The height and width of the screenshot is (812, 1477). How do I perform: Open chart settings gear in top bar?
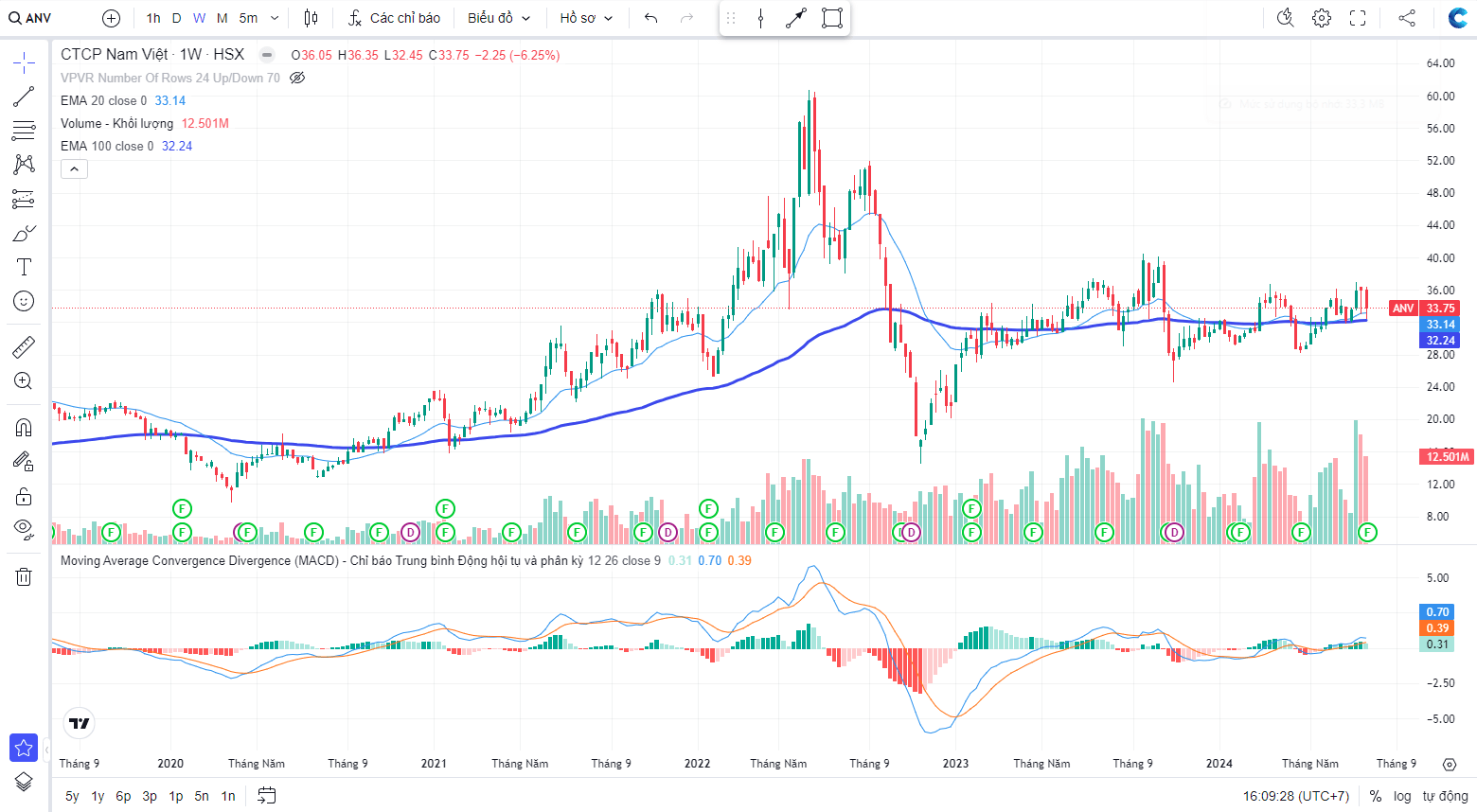coord(1322,18)
